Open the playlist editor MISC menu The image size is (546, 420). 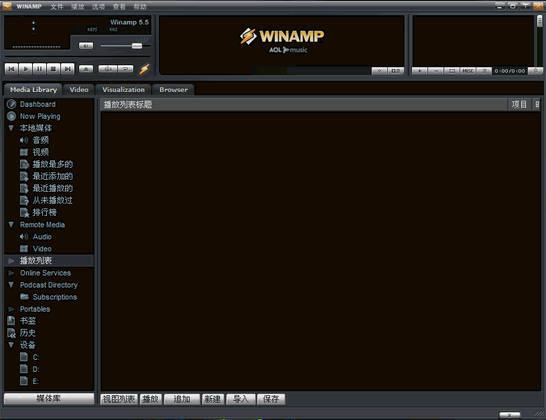click(x=468, y=71)
